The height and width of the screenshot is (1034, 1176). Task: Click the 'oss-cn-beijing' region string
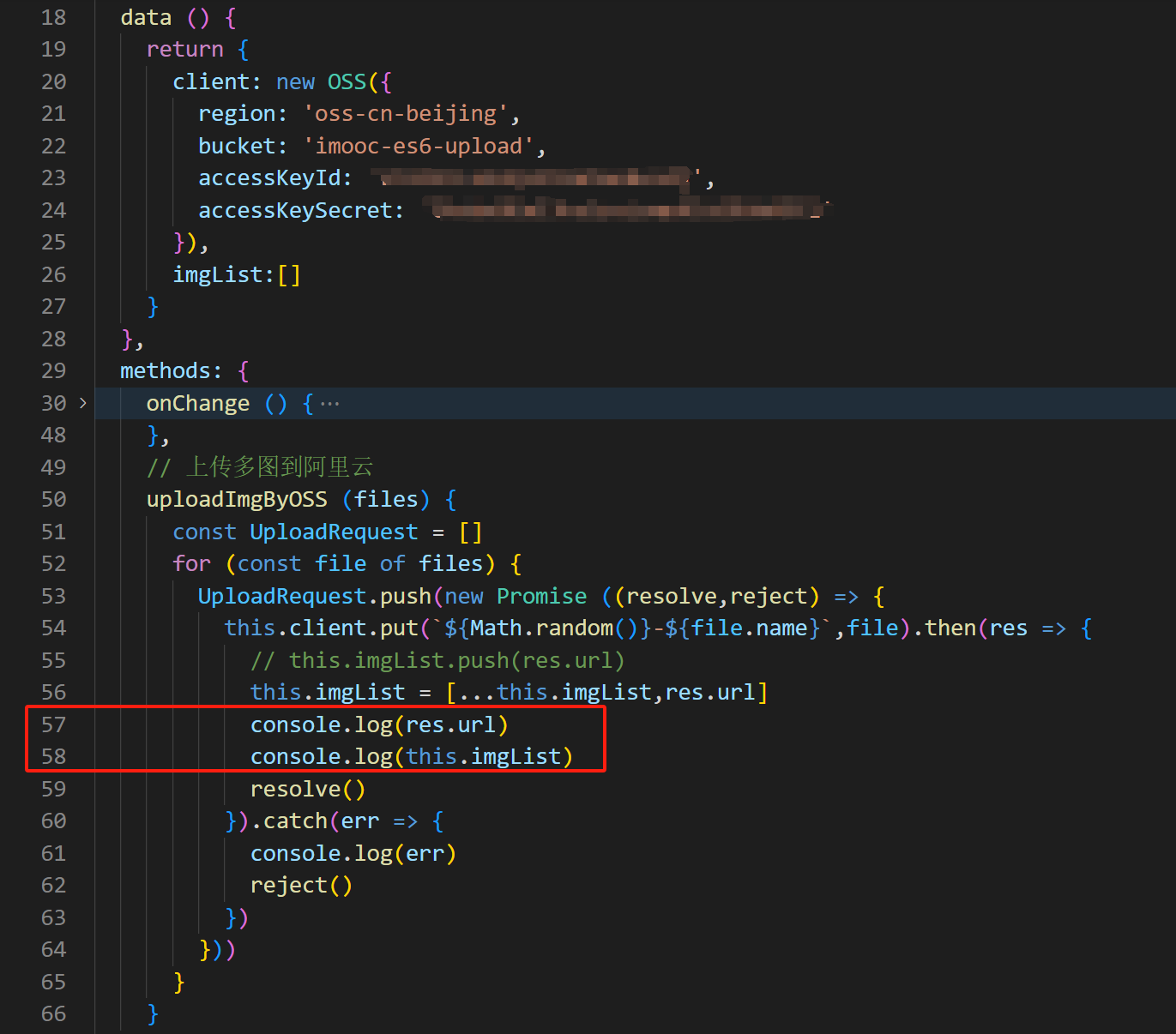(x=406, y=114)
